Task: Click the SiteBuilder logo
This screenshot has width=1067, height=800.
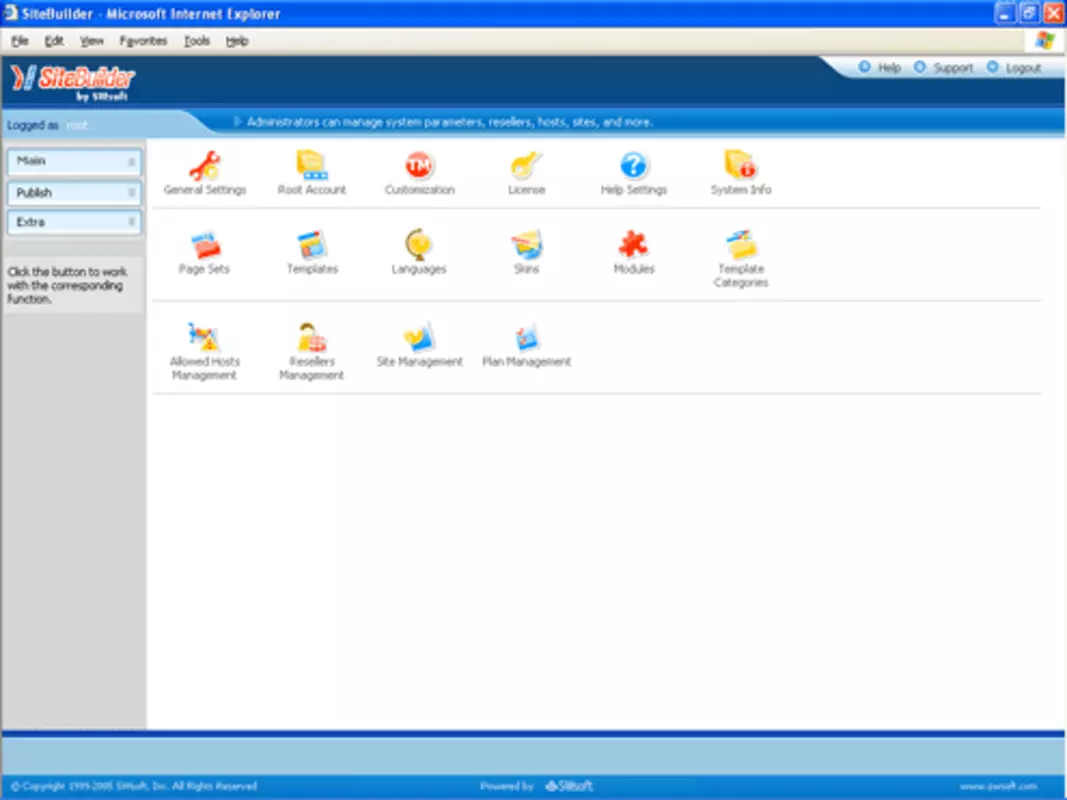Action: (x=73, y=82)
